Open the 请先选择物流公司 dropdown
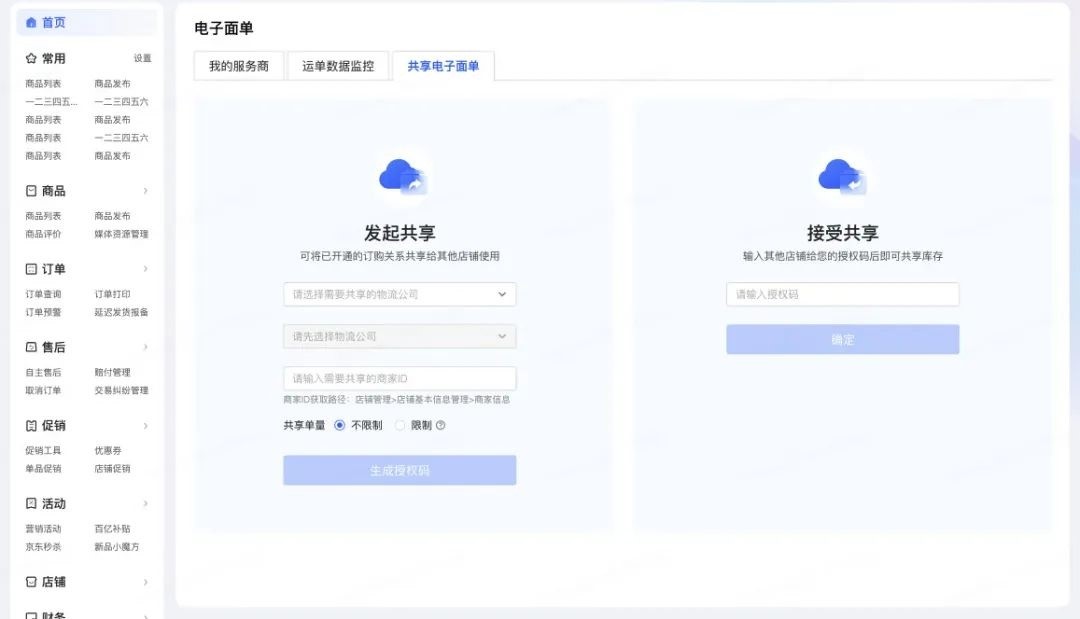The image size is (1080, 619). tap(399, 337)
